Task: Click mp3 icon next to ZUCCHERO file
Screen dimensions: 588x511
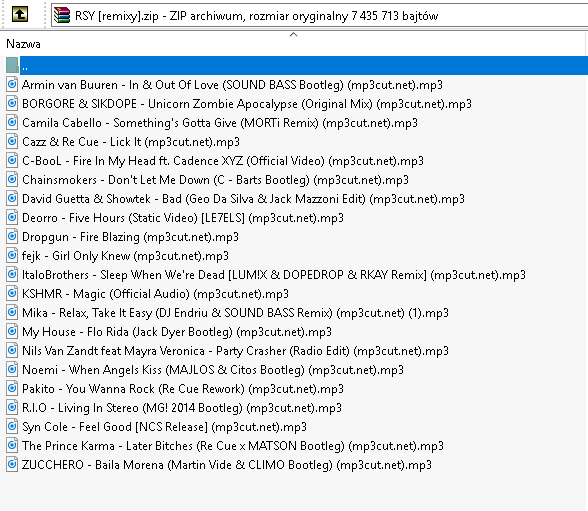Action: click(12, 465)
